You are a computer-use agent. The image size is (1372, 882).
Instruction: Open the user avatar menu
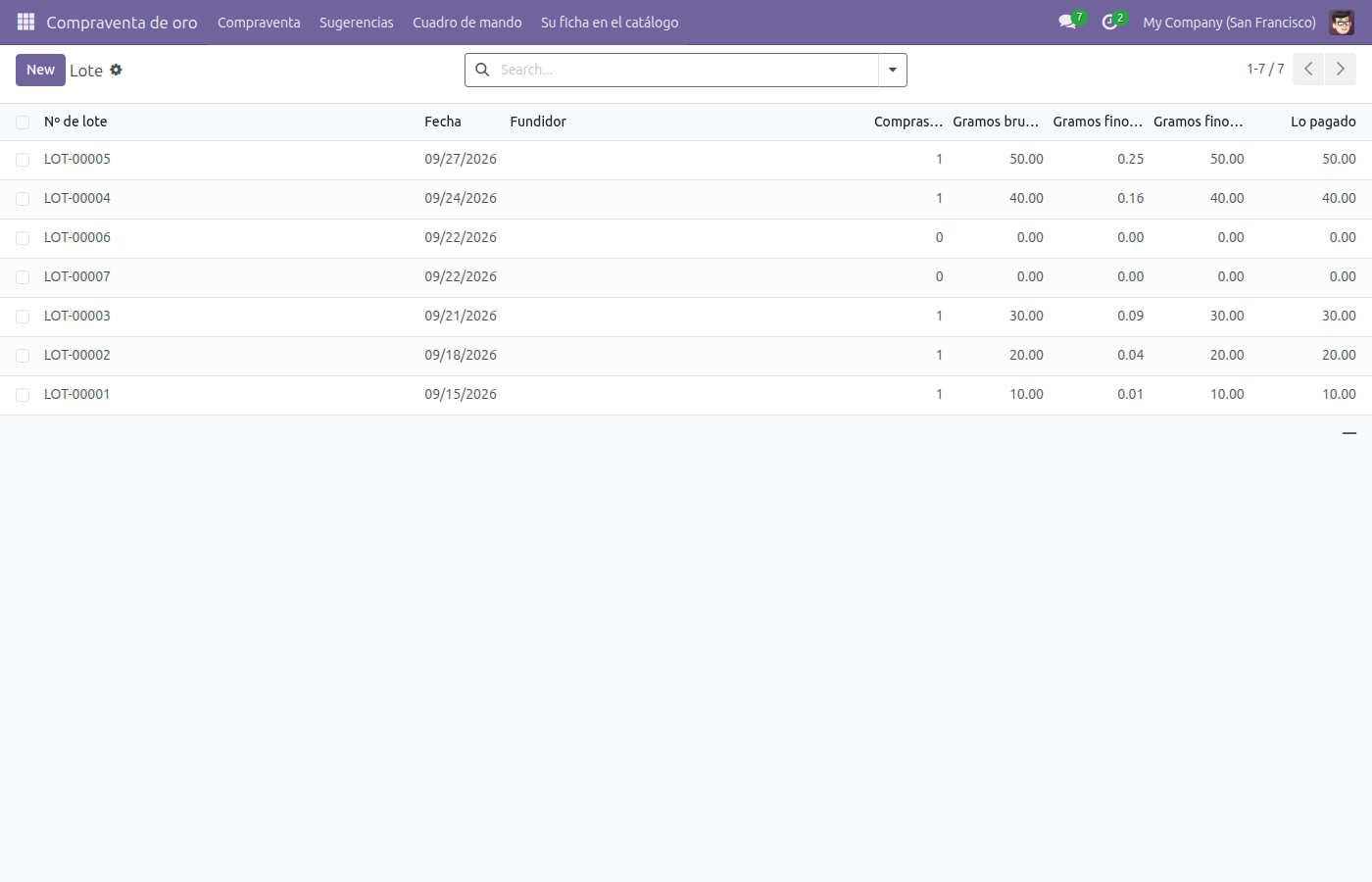point(1342,22)
